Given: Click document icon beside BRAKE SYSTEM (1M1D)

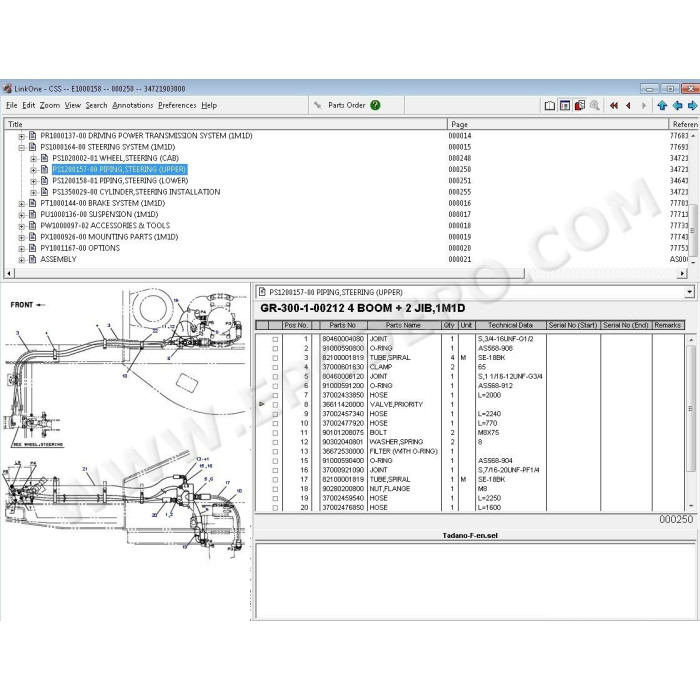Looking at the screenshot, I should point(32,203).
